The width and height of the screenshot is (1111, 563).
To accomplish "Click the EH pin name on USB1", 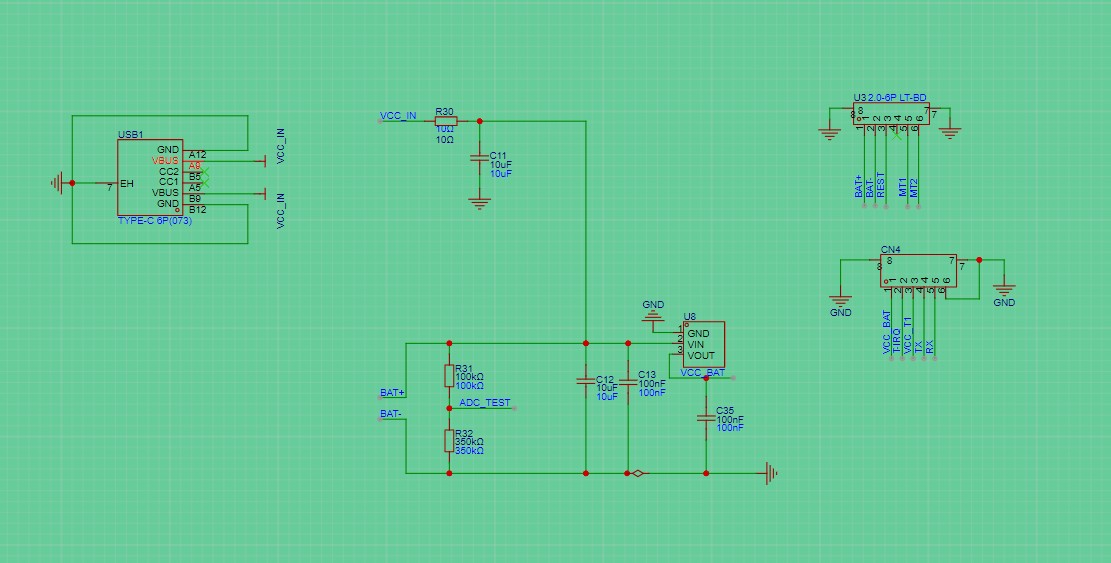I will pos(127,184).
